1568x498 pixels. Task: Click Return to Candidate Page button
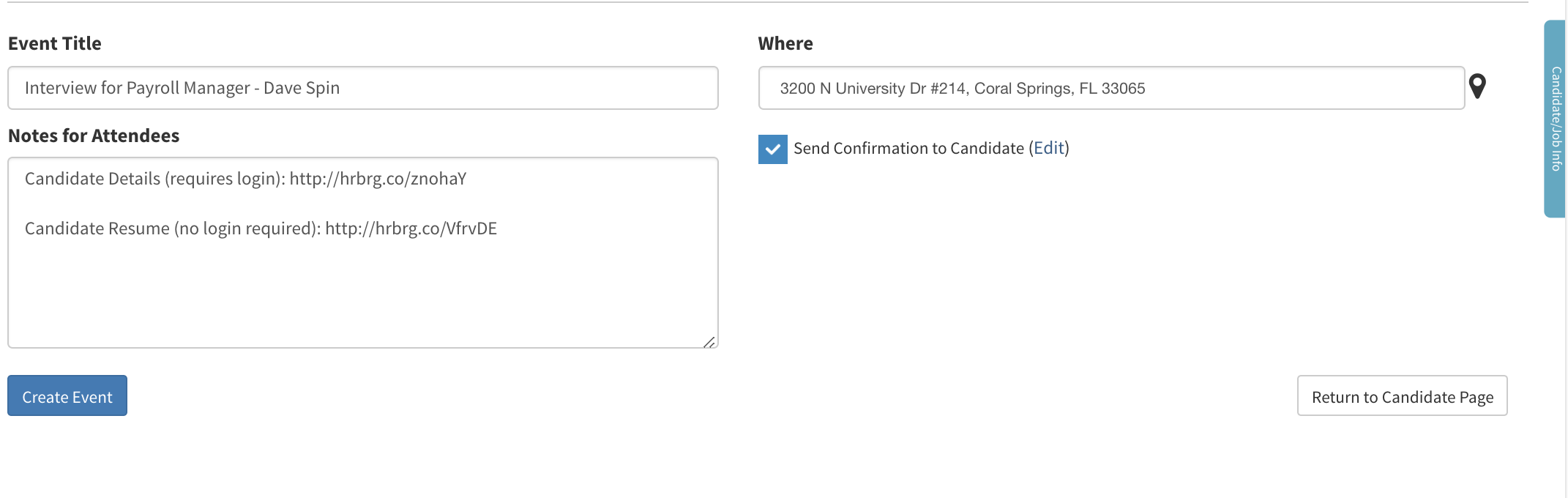tap(1402, 396)
